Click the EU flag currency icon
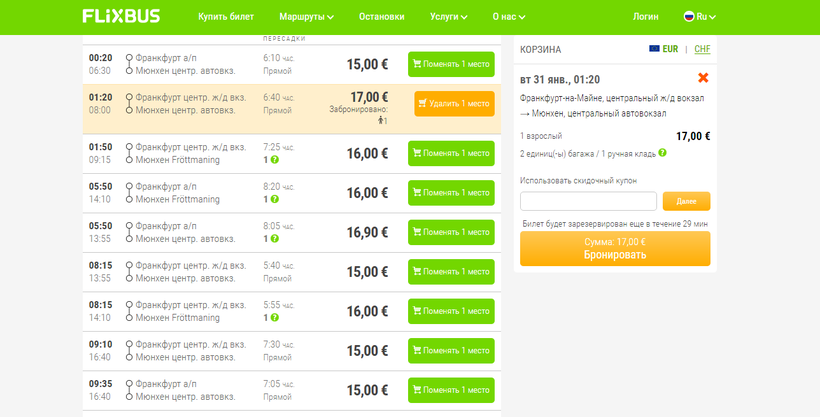The image size is (820, 417). pos(654,49)
